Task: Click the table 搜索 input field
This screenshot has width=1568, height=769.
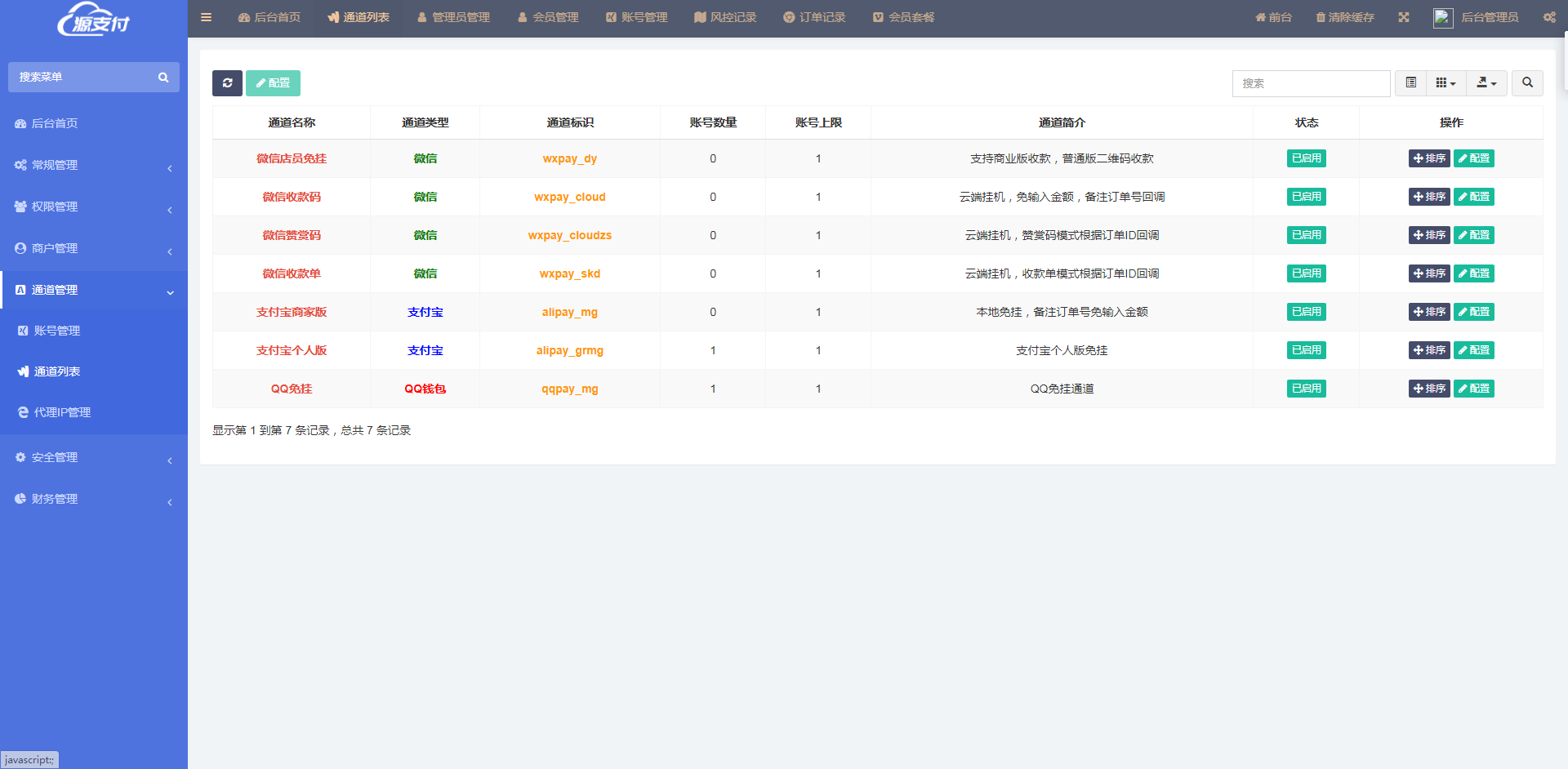Action: tap(1311, 83)
